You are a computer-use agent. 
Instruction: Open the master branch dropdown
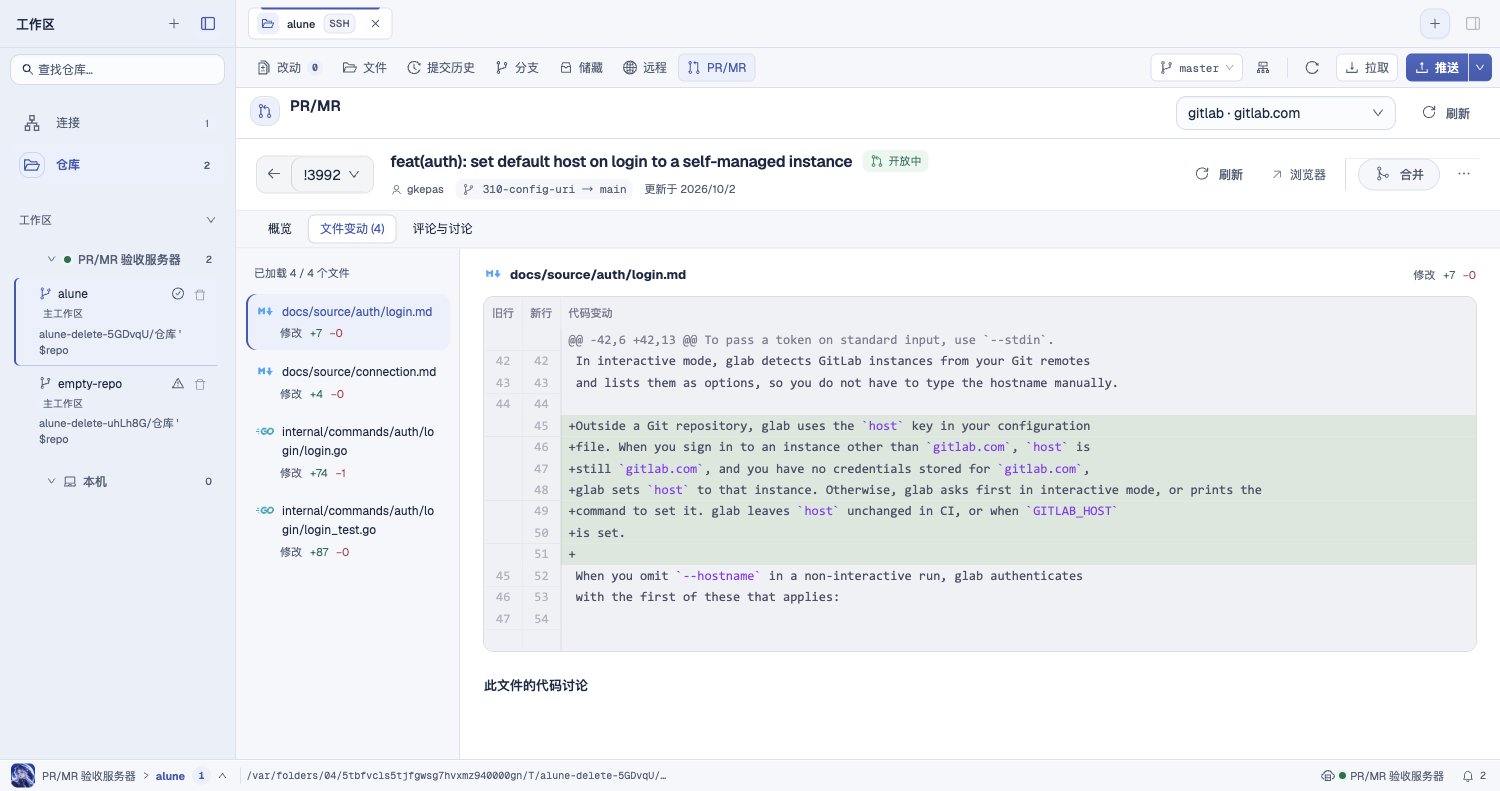1197,67
